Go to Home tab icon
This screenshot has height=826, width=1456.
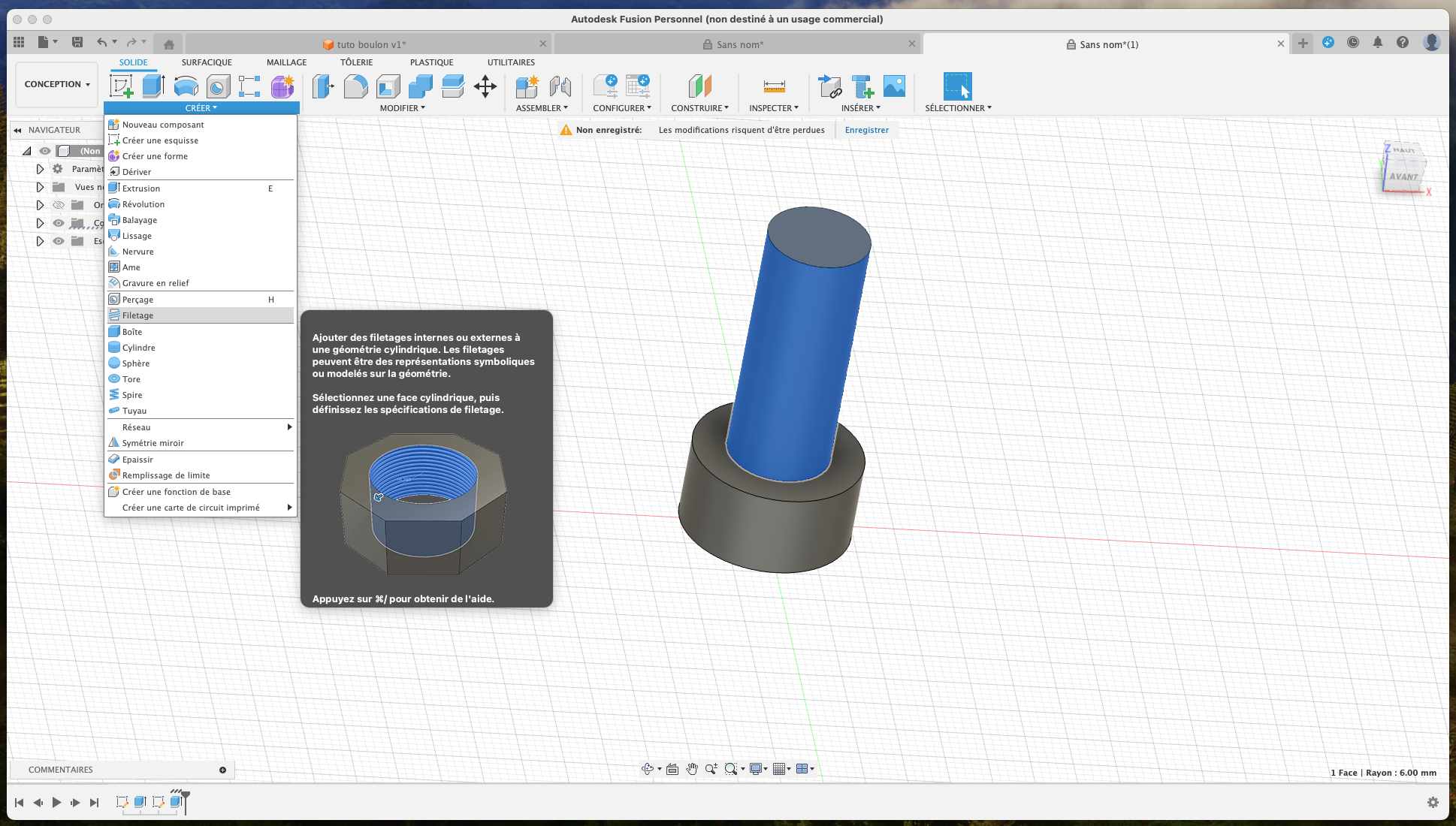point(169,44)
